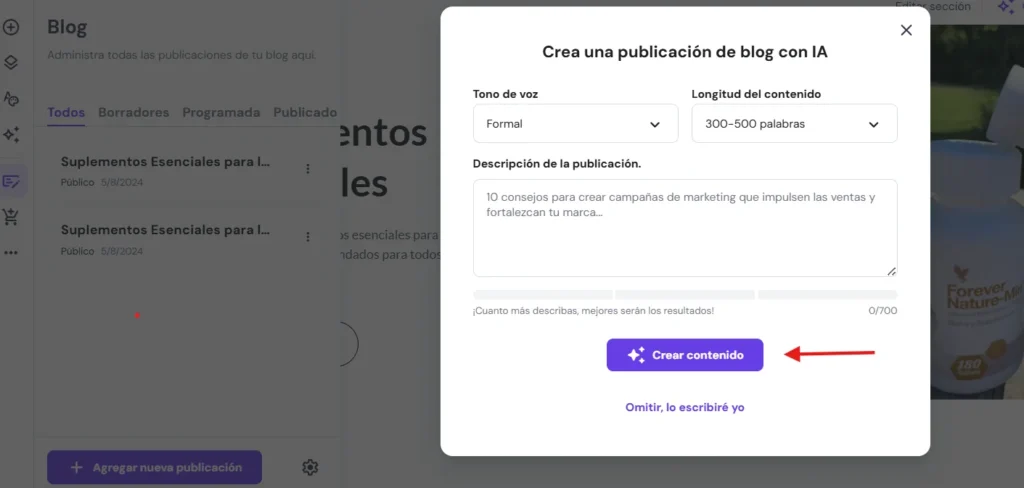Open the layers icon in left sidebar
This screenshot has width=1024, height=488.
coord(11,62)
